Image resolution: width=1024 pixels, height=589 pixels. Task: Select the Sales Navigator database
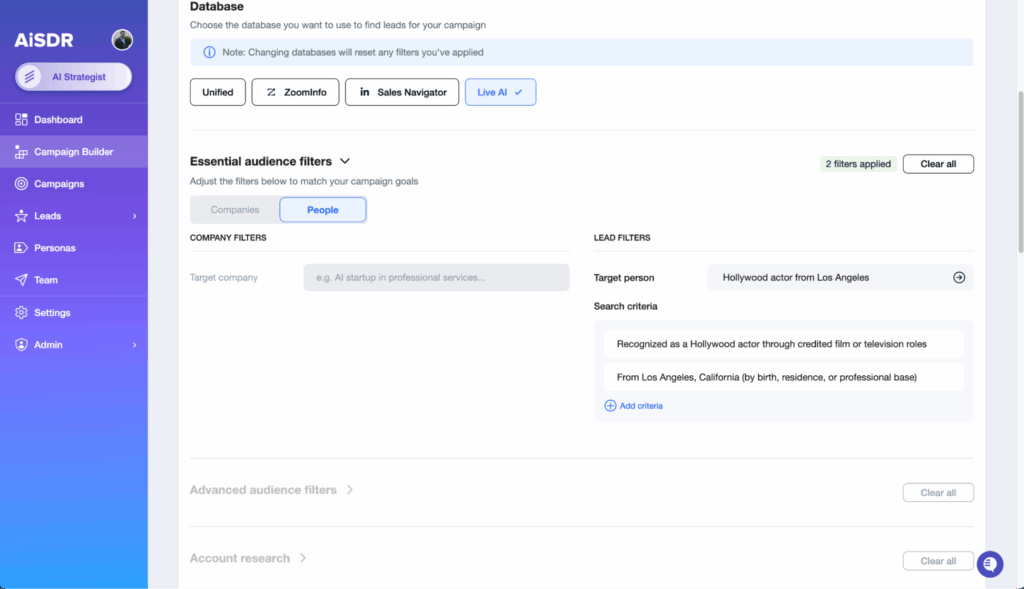coord(402,92)
